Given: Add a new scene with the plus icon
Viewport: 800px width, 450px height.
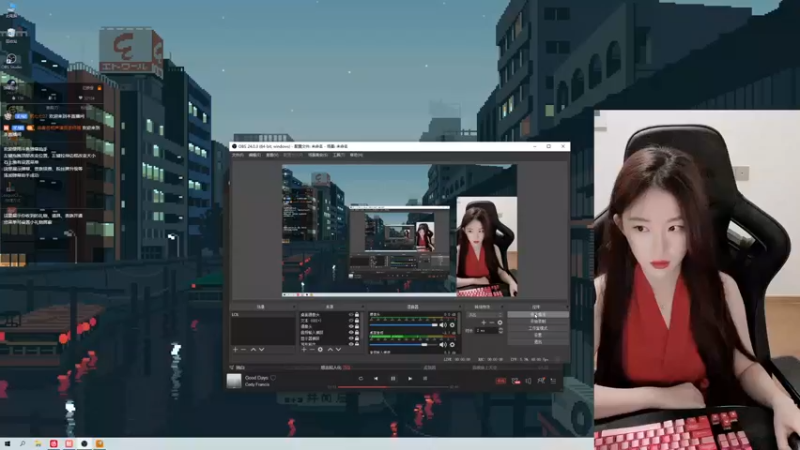Looking at the screenshot, I should point(235,349).
